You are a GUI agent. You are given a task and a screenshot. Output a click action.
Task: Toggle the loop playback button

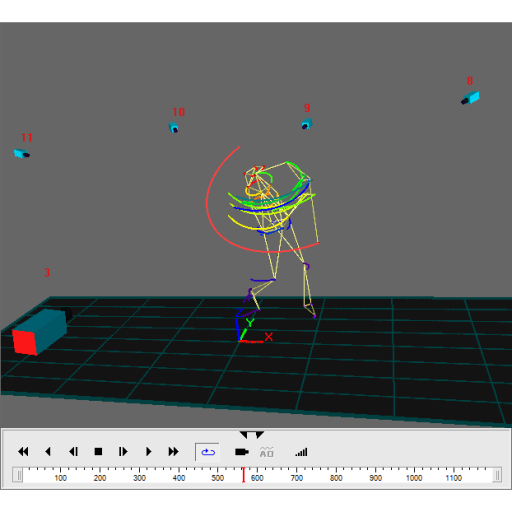208,452
